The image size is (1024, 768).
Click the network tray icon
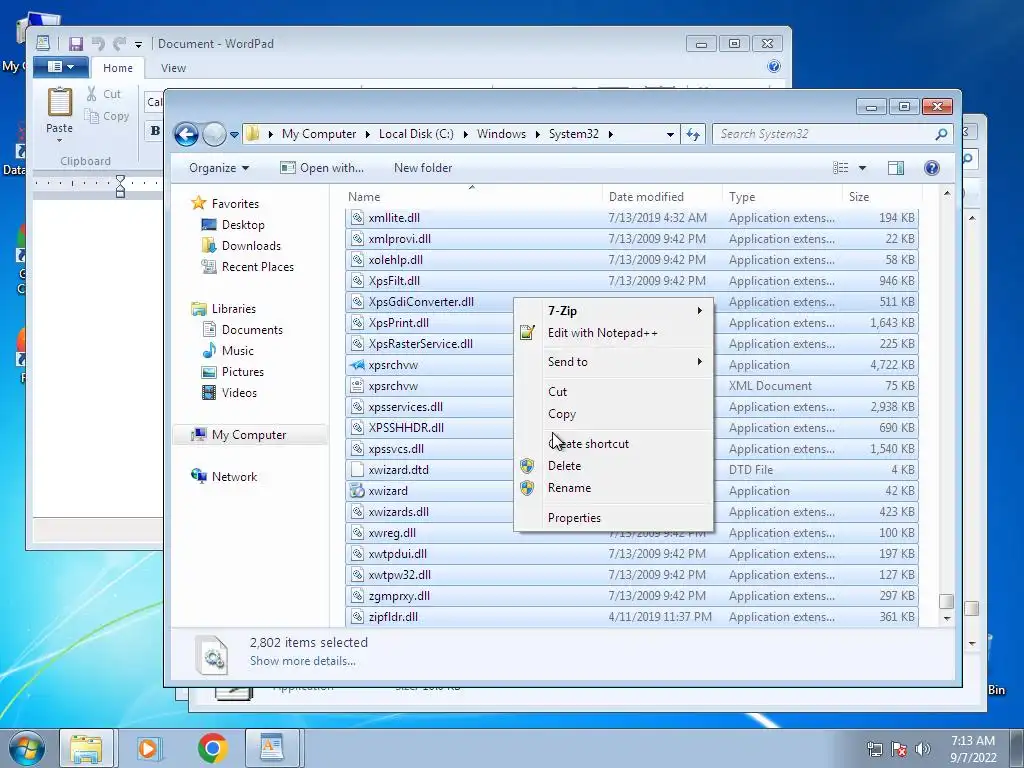(874, 749)
